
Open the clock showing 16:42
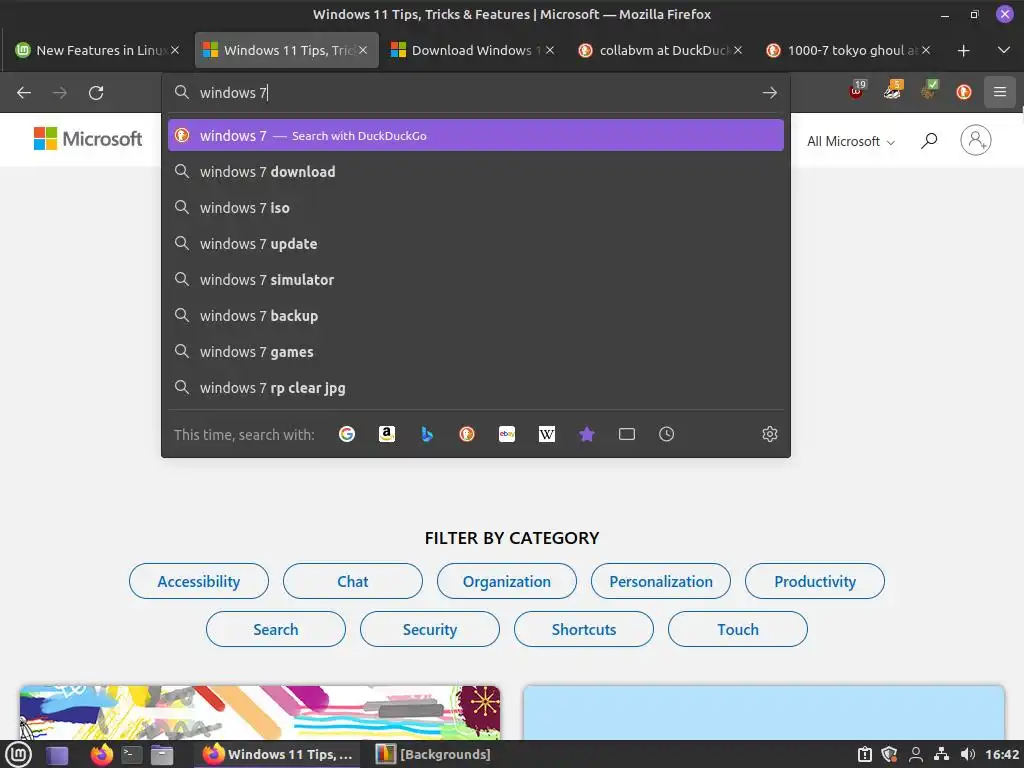pos(1002,755)
